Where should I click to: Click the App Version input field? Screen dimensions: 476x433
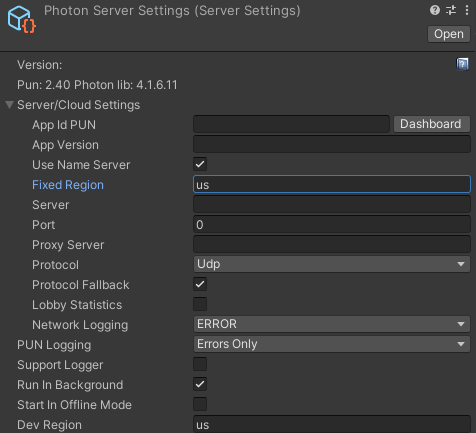tap(332, 144)
